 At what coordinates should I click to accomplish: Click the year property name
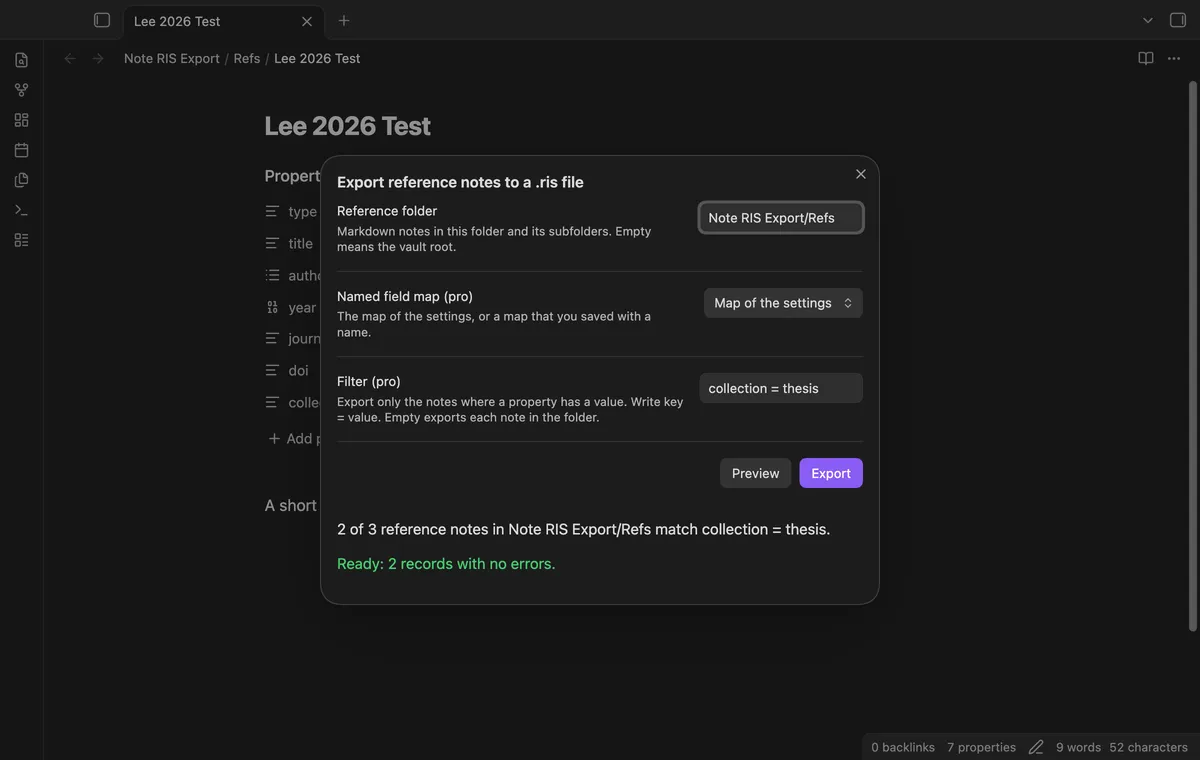[302, 308]
